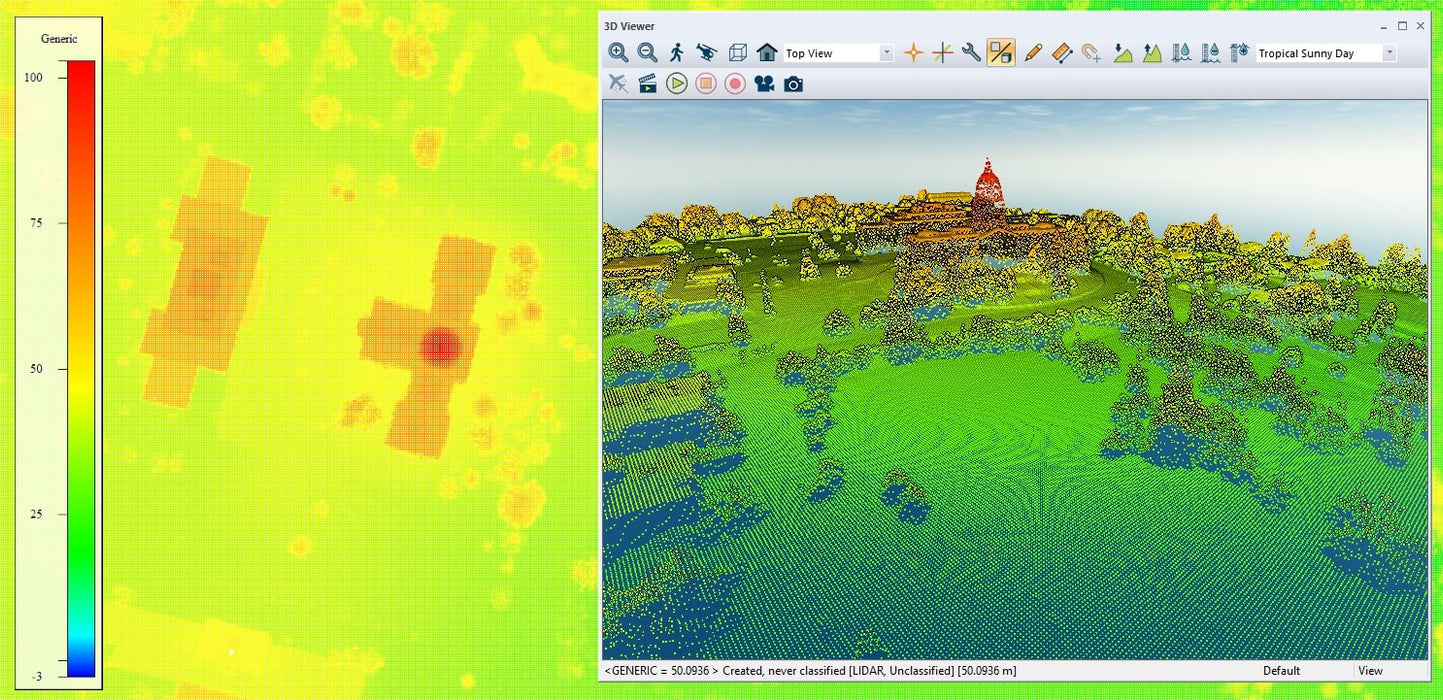Toggle the green crosshair axes display icon
The height and width of the screenshot is (700, 1443).
[942, 53]
